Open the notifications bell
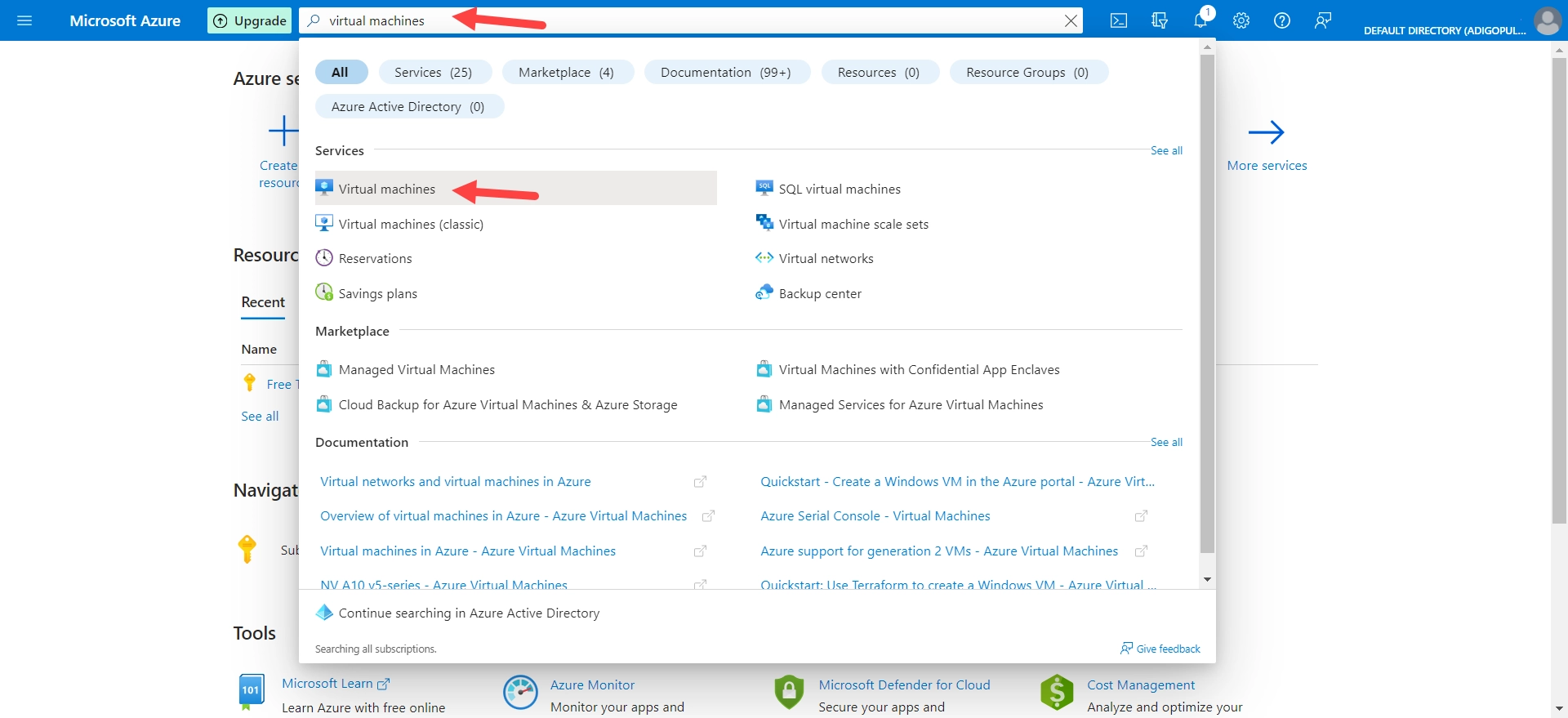1568x718 pixels. coord(1200,20)
